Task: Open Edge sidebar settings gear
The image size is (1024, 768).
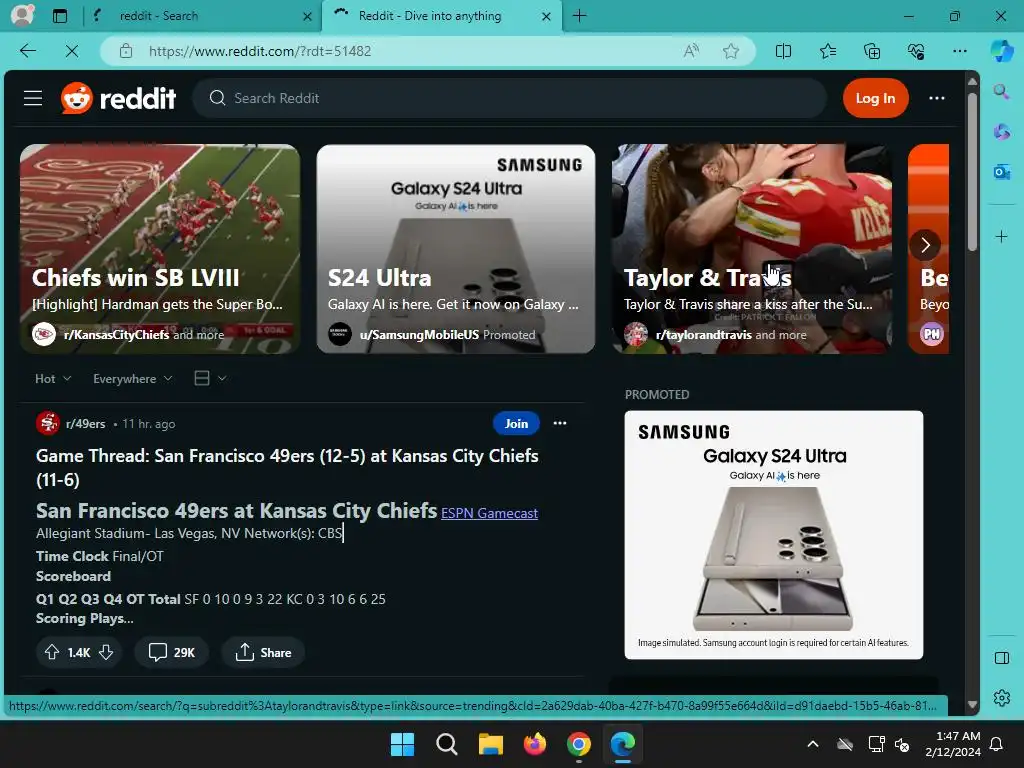Action: 1002,698
